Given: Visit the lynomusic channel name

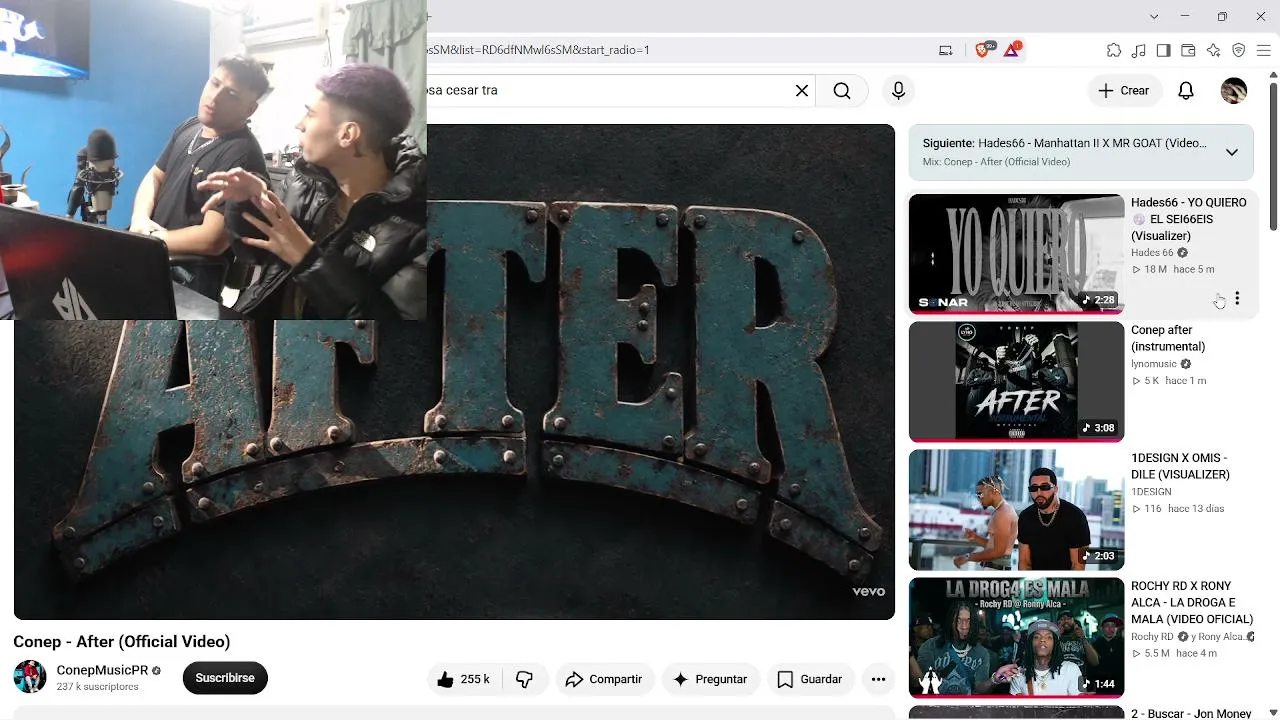Looking at the screenshot, I should pyautogui.click(x=1154, y=364).
